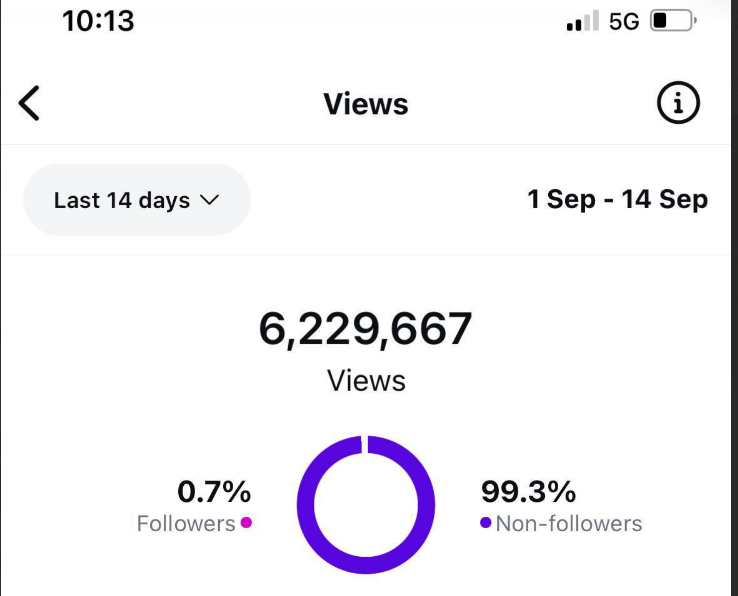Open the Last 14 days dropdown

(136, 200)
